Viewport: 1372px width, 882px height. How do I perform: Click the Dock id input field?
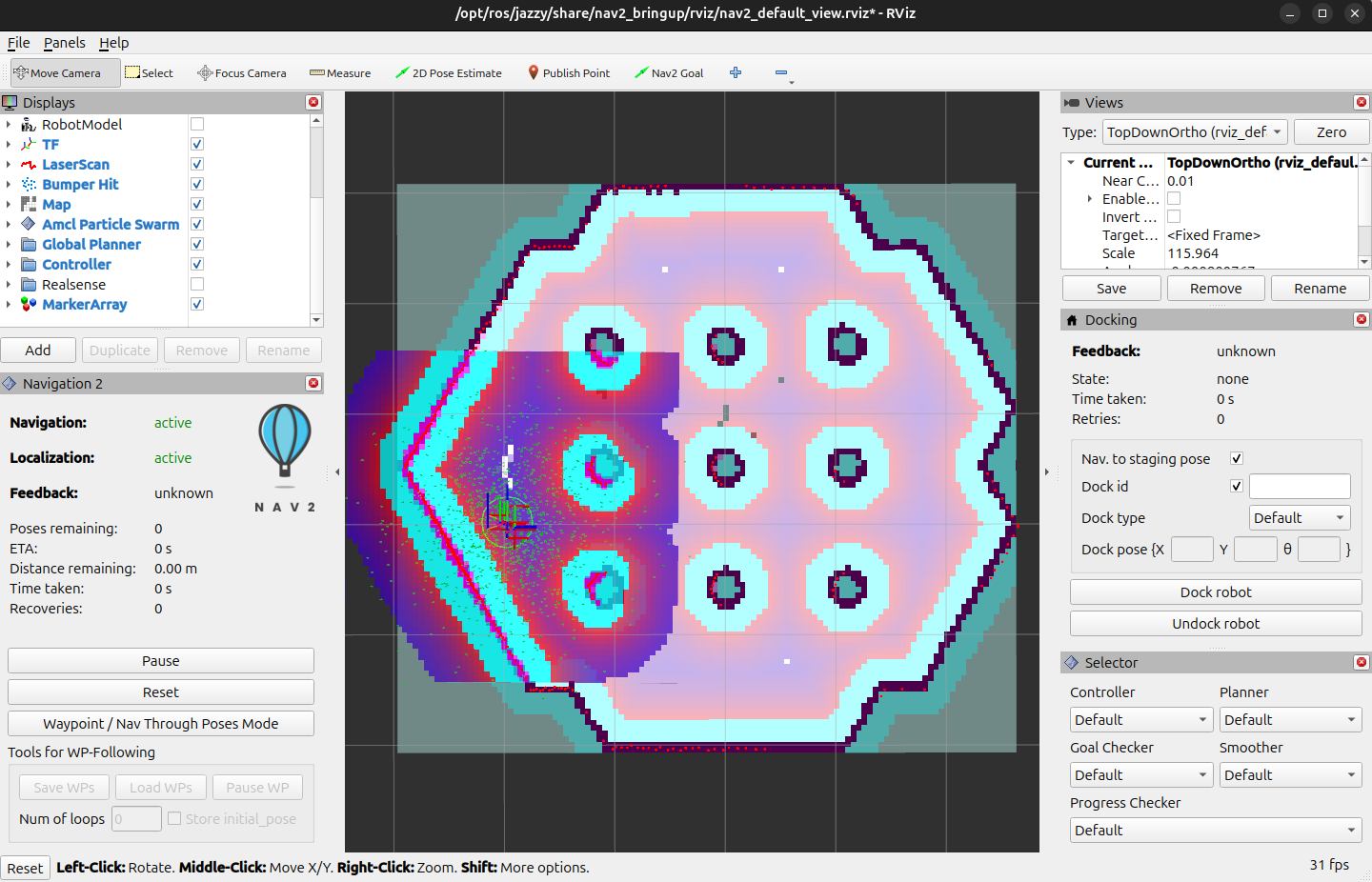1300,487
